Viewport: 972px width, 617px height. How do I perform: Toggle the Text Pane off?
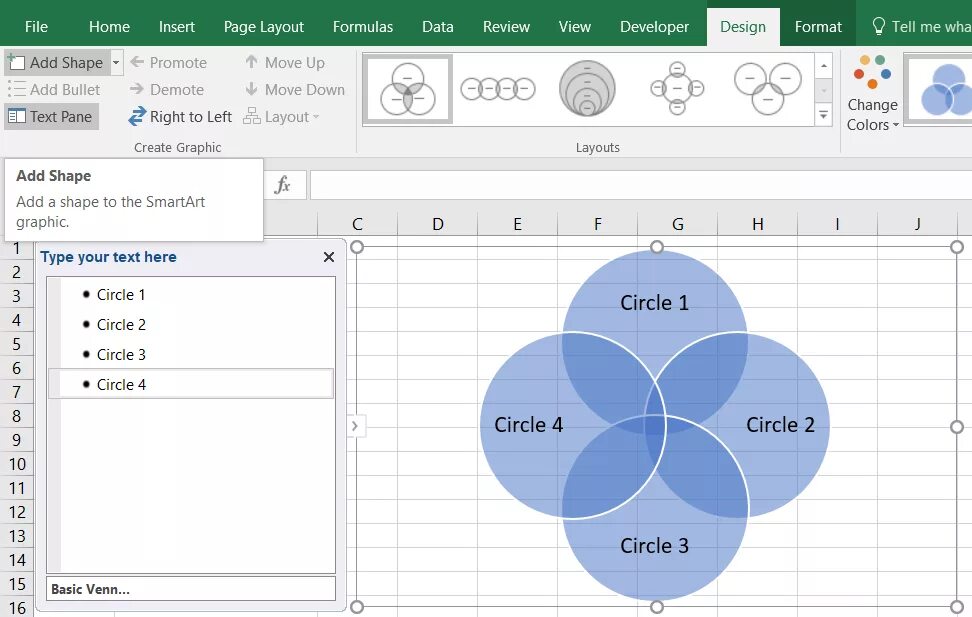pyautogui.click(x=52, y=116)
